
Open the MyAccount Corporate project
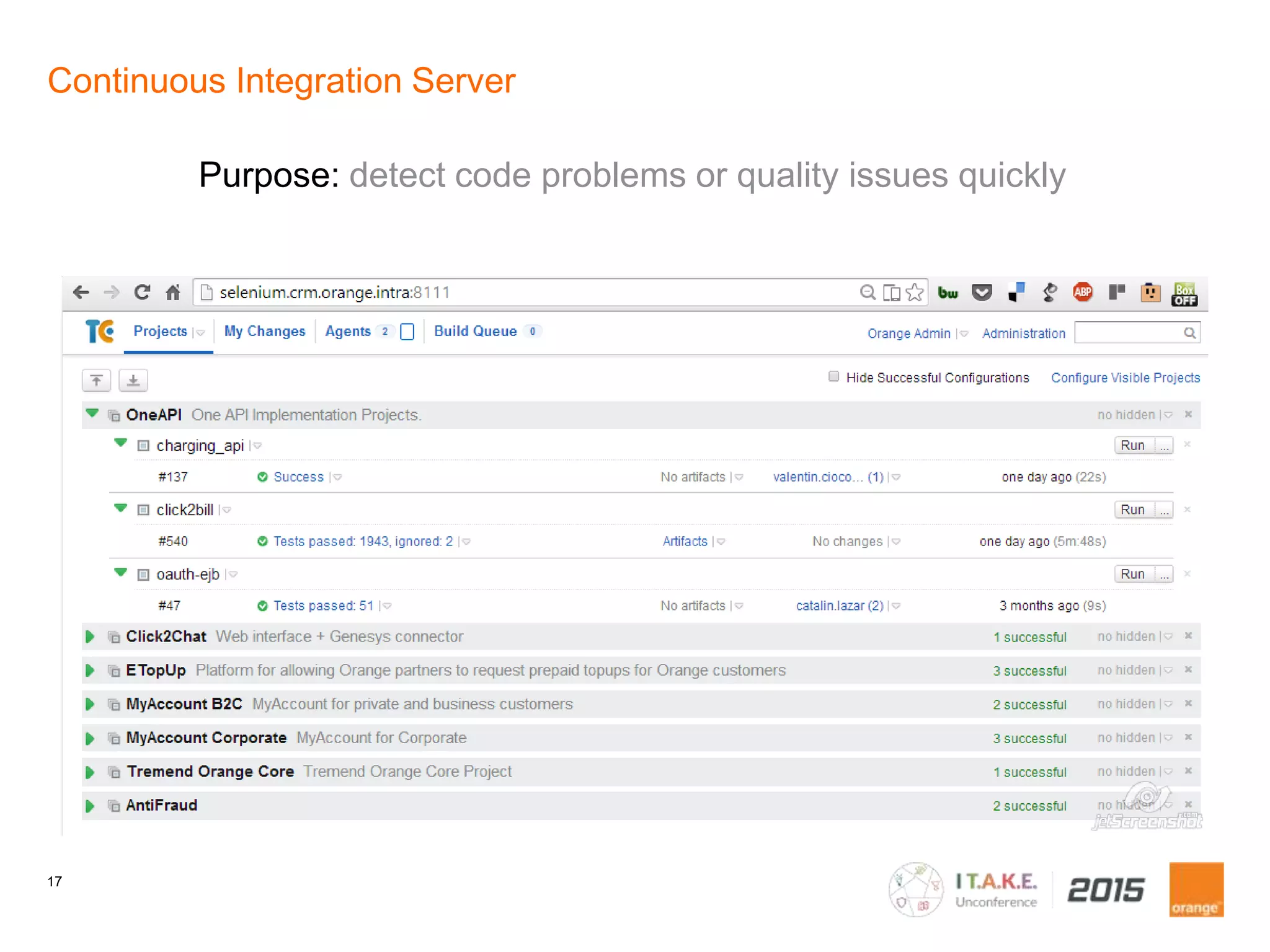click(206, 738)
